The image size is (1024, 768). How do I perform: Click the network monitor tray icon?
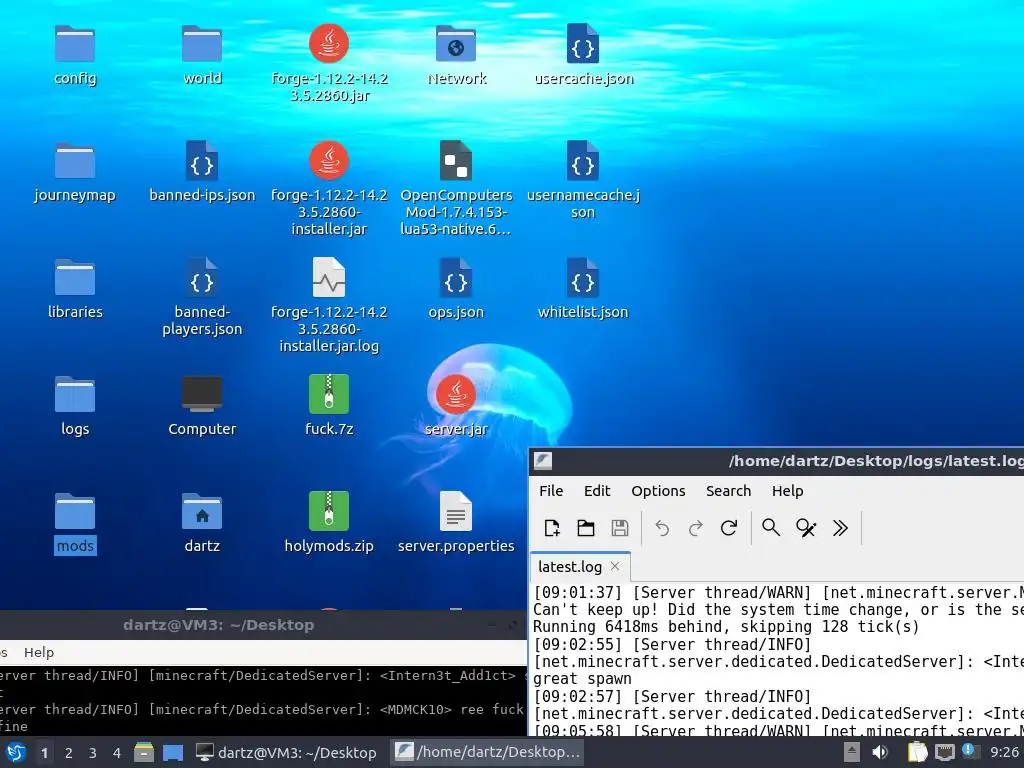tap(944, 752)
